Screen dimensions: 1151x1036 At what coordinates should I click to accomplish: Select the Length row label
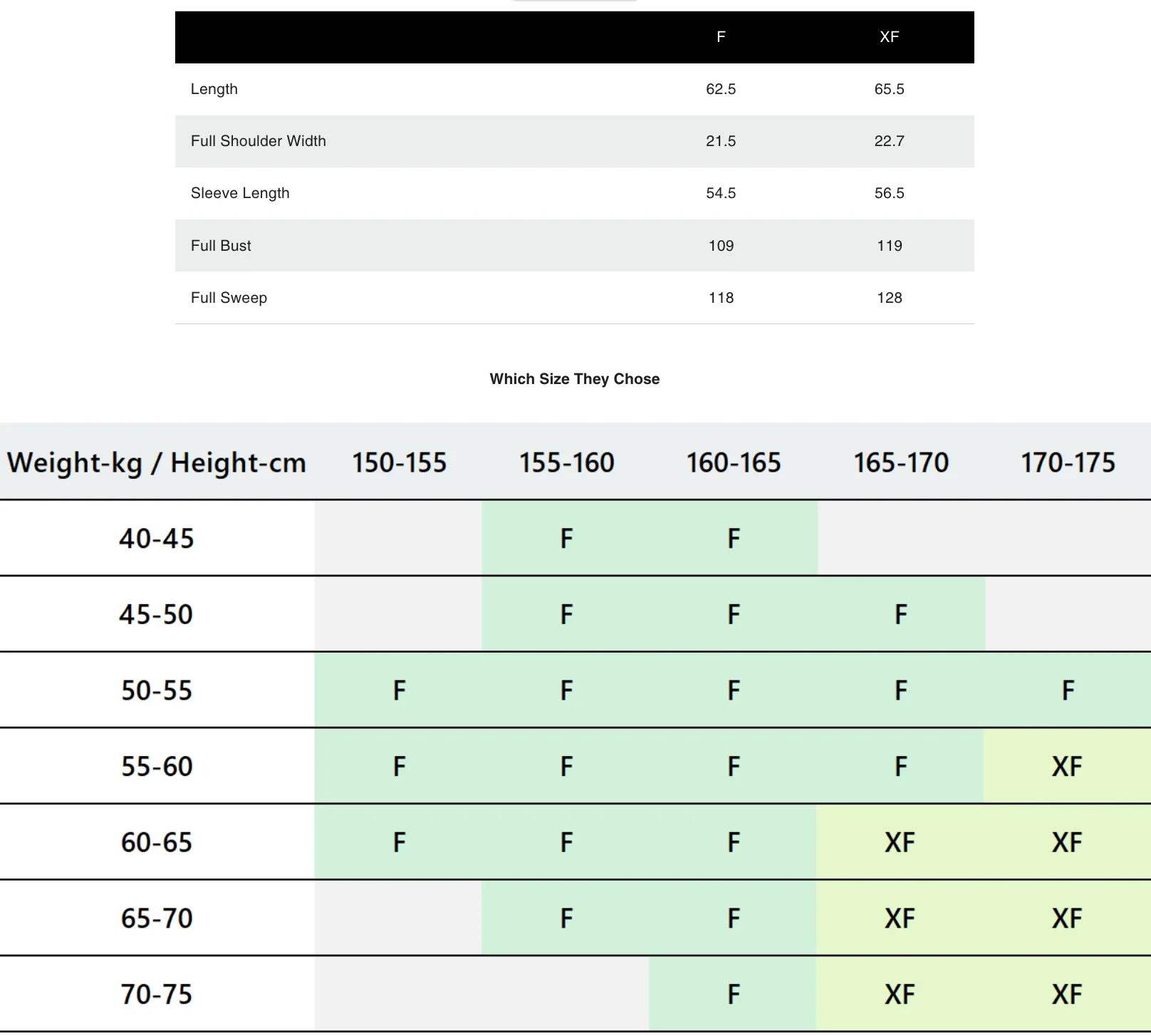pos(214,89)
